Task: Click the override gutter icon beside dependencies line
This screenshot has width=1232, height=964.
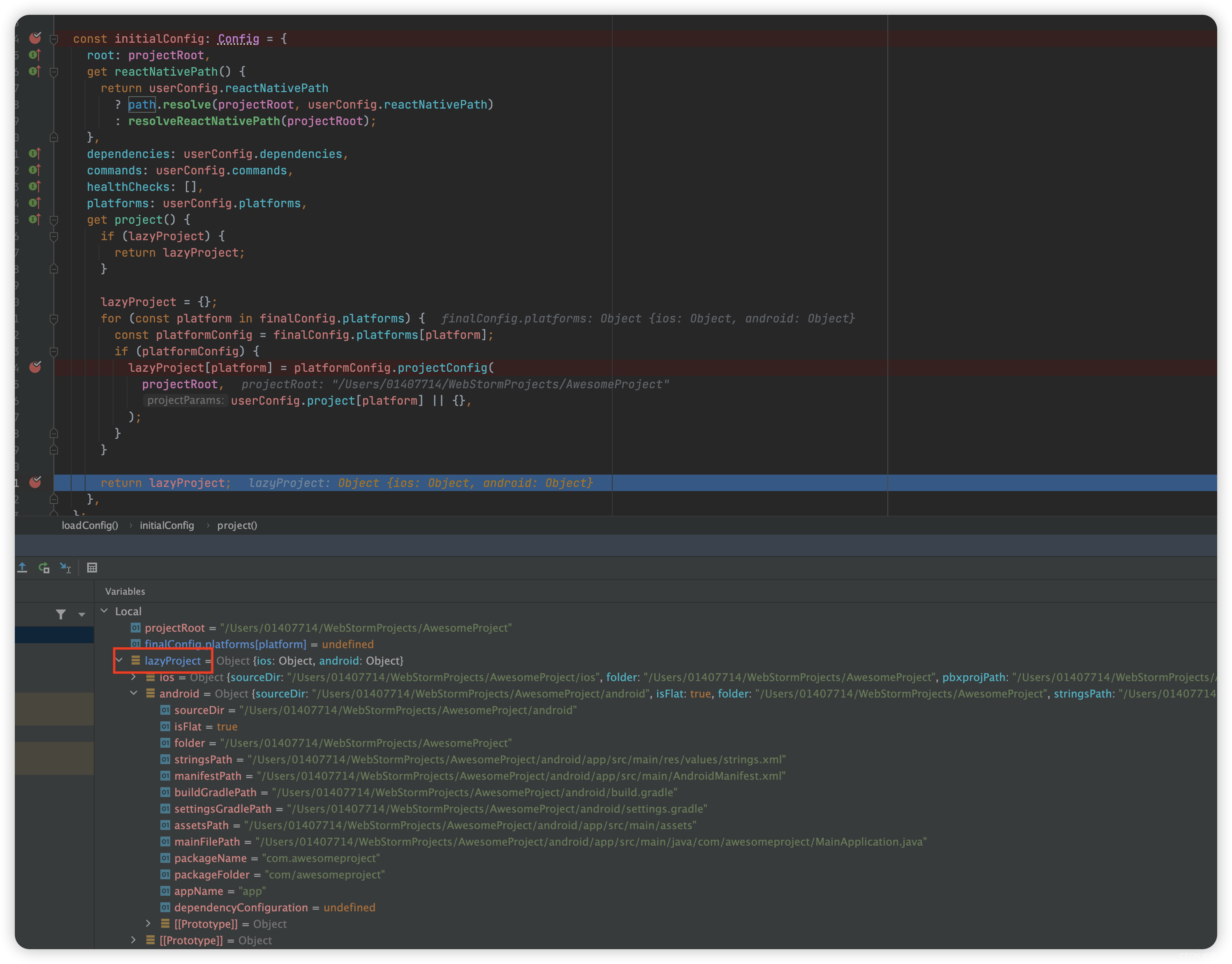Action: point(35,153)
